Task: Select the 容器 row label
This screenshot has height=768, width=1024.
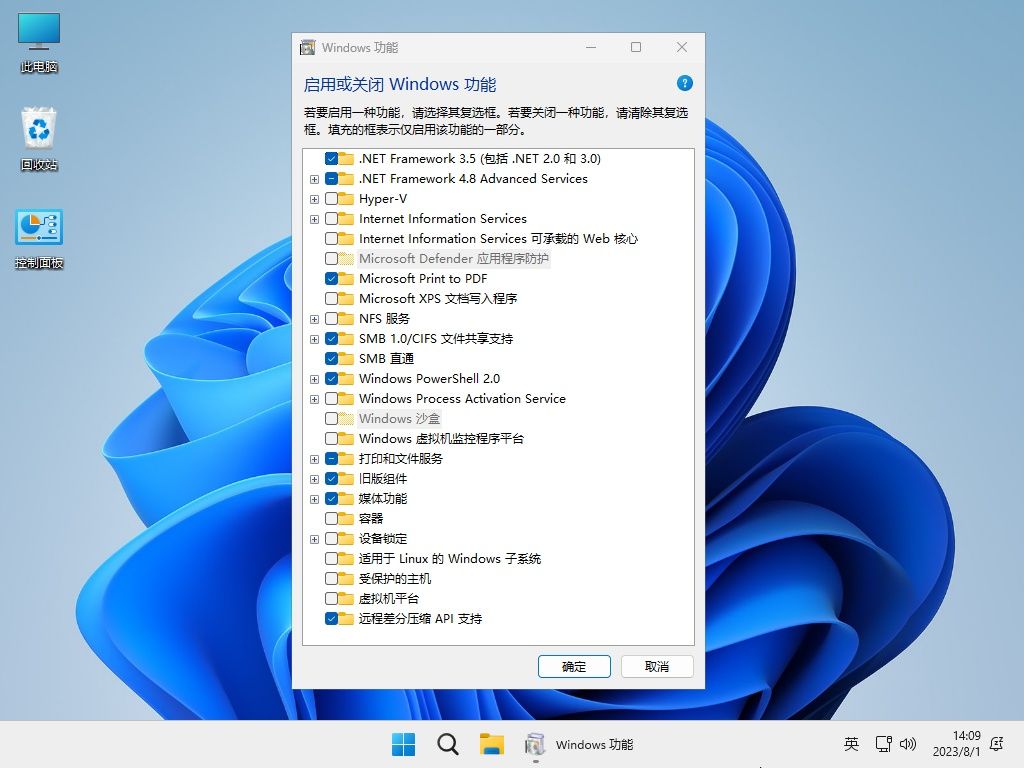Action: coord(371,519)
